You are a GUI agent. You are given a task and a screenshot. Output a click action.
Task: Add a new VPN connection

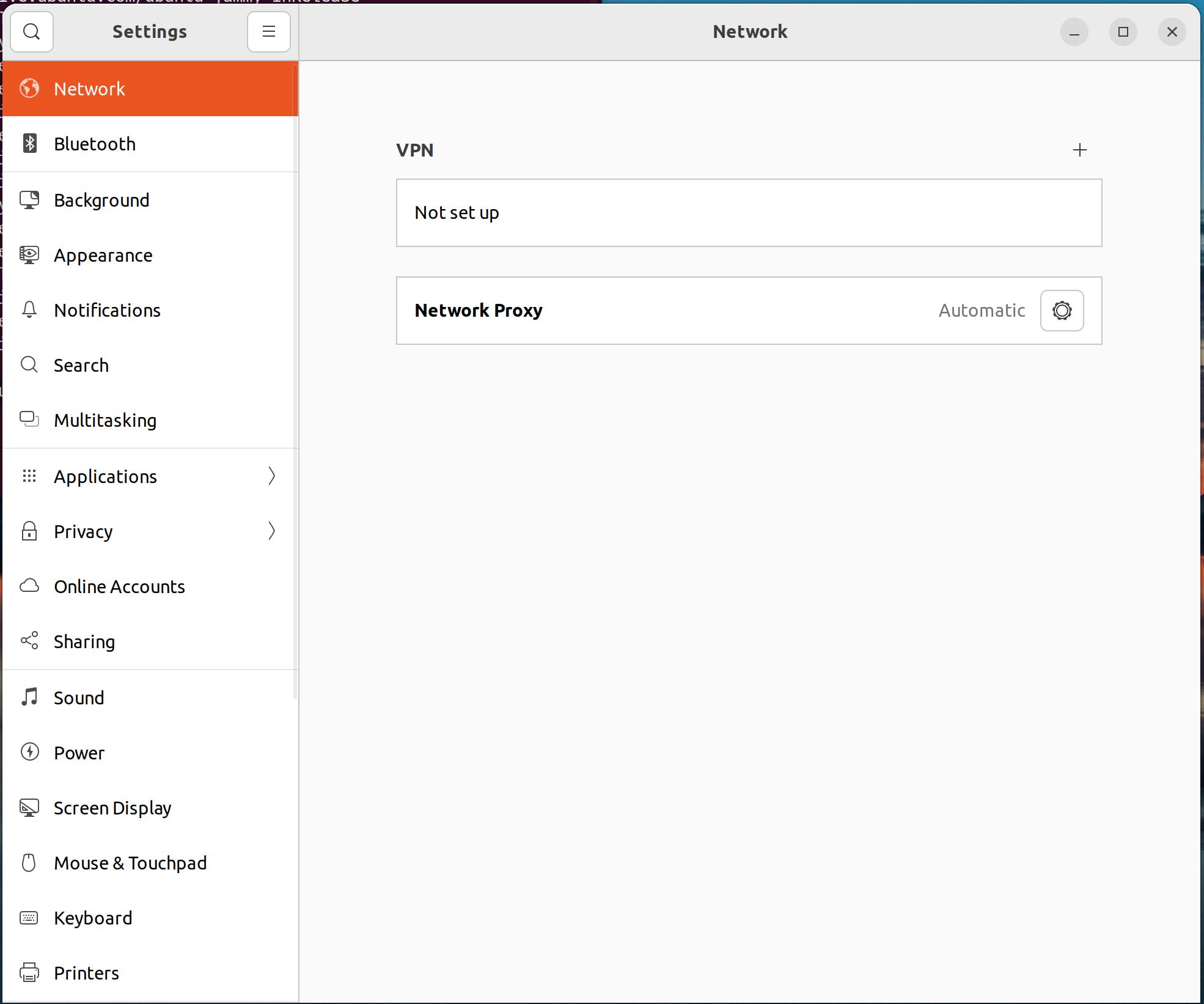pos(1080,150)
